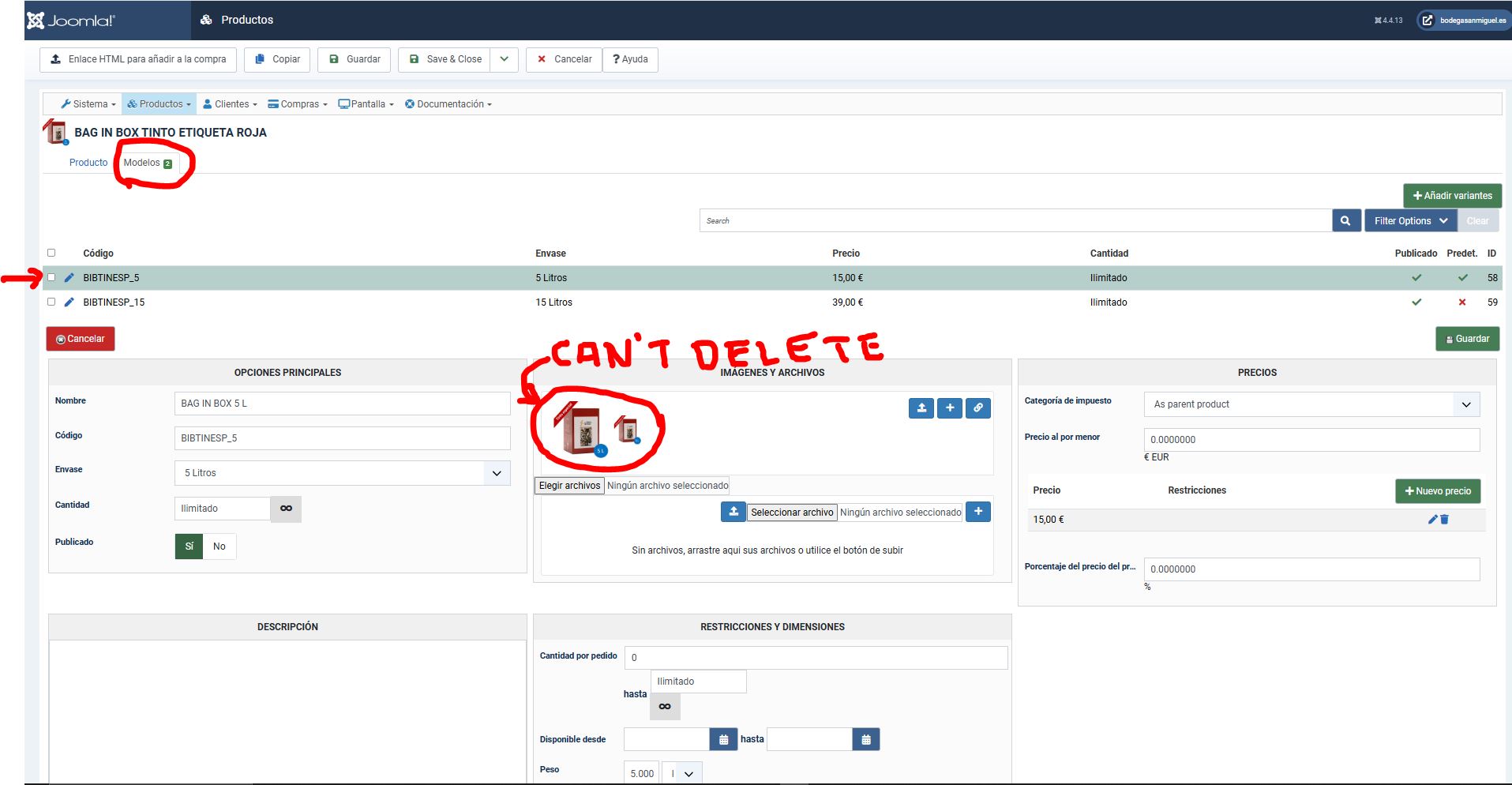Screen dimensions: 1512x785
Task: Click Guardar in the top toolbar
Action: click(355, 59)
